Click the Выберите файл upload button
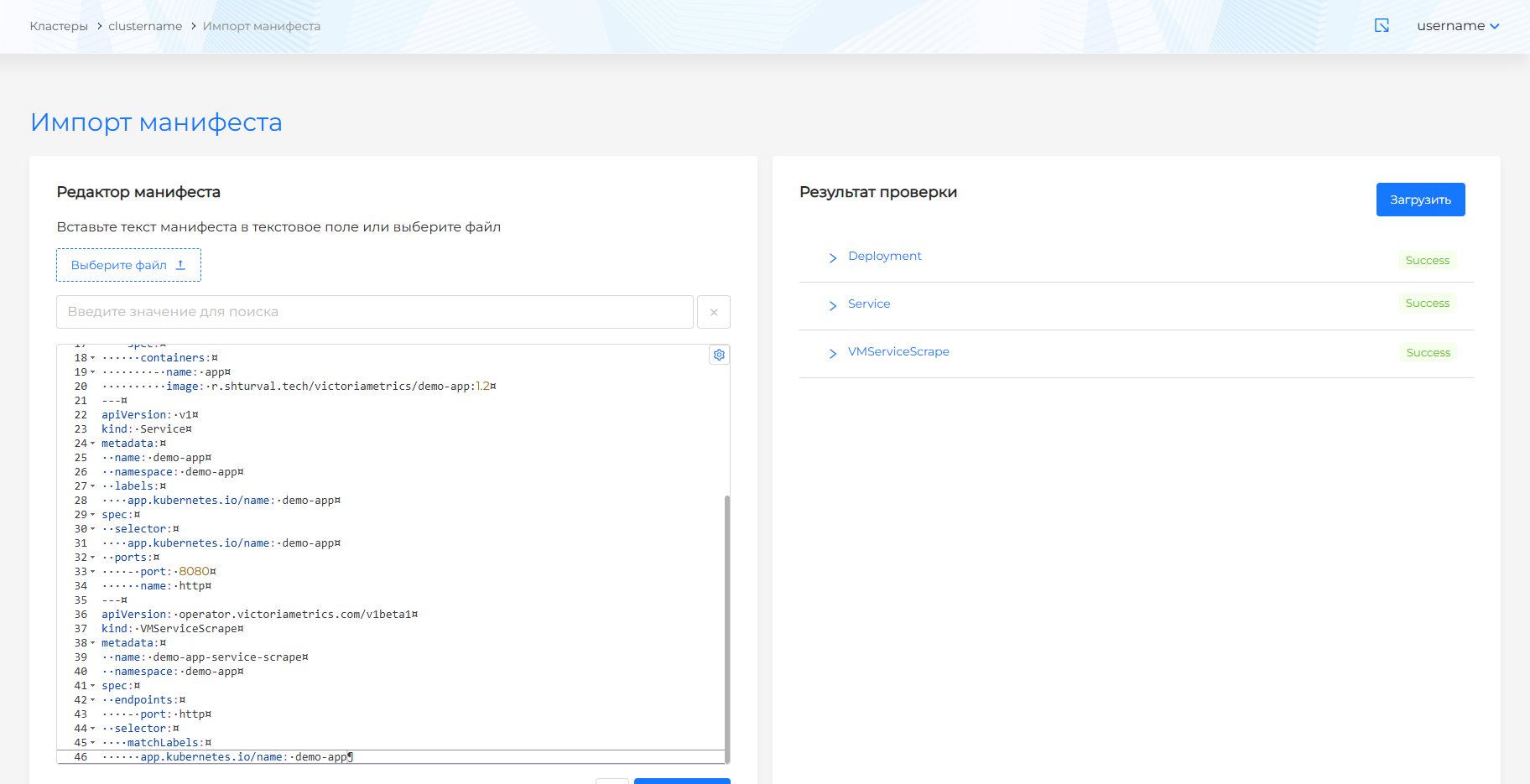Image resolution: width=1530 pixels, height=784 pixels. point(128,265)
